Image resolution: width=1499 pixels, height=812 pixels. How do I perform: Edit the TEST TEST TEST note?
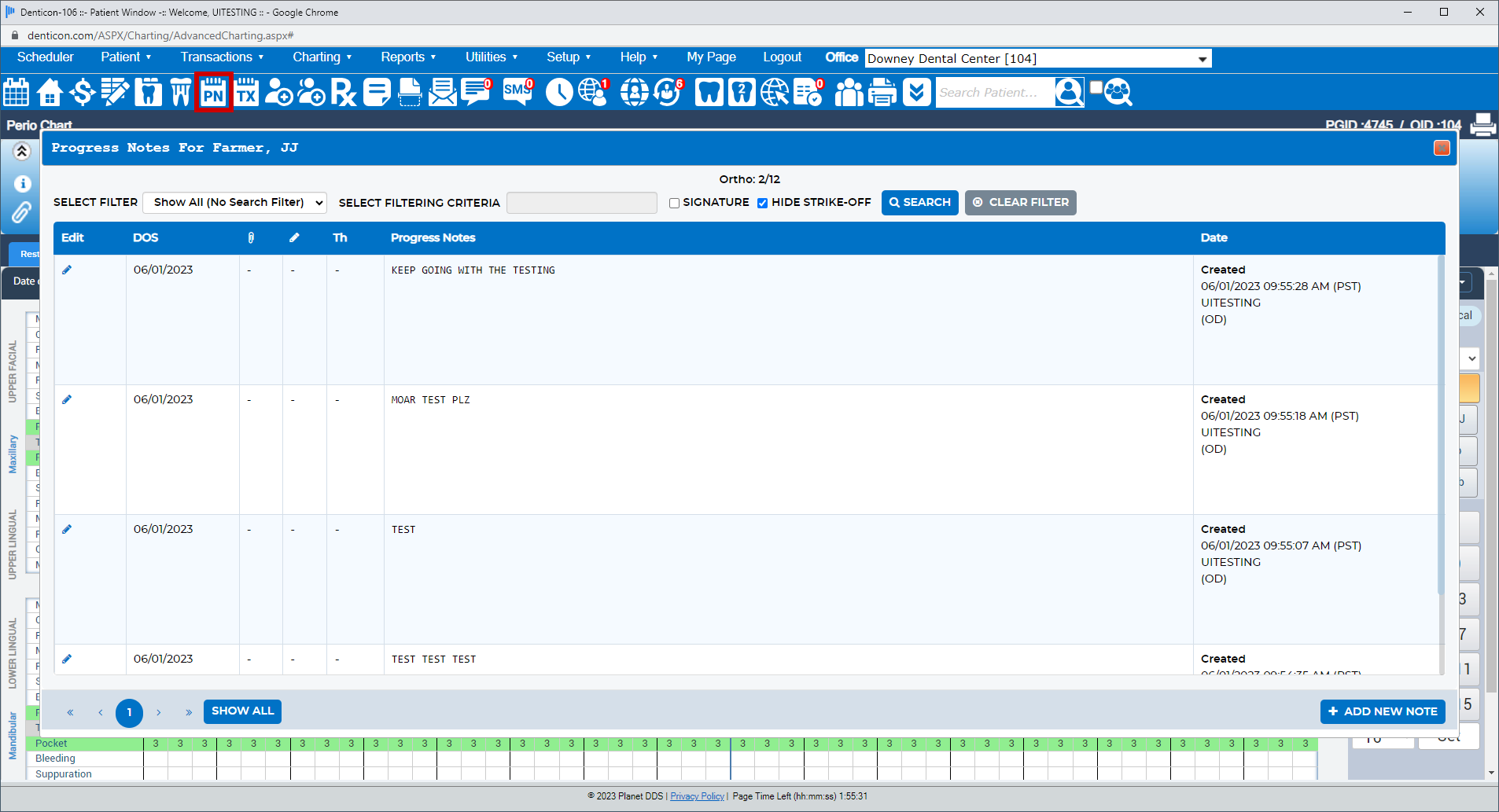click(x=67, y=659)
